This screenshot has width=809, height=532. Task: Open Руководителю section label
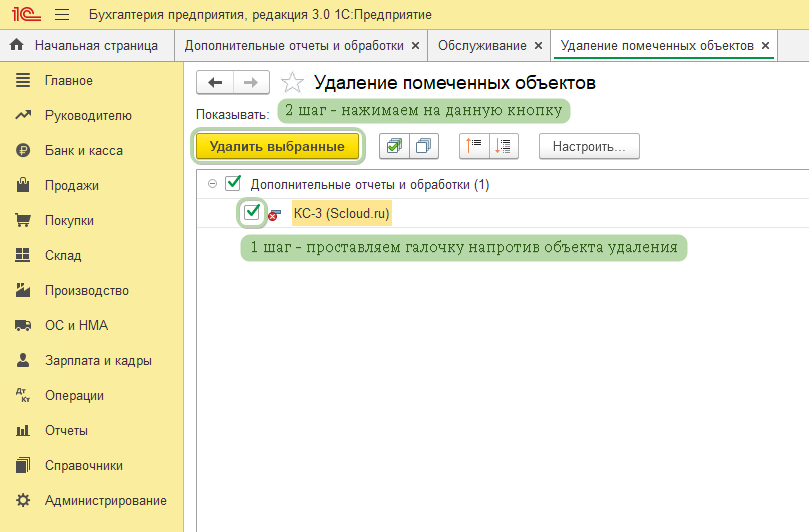(x=88, y=116)
